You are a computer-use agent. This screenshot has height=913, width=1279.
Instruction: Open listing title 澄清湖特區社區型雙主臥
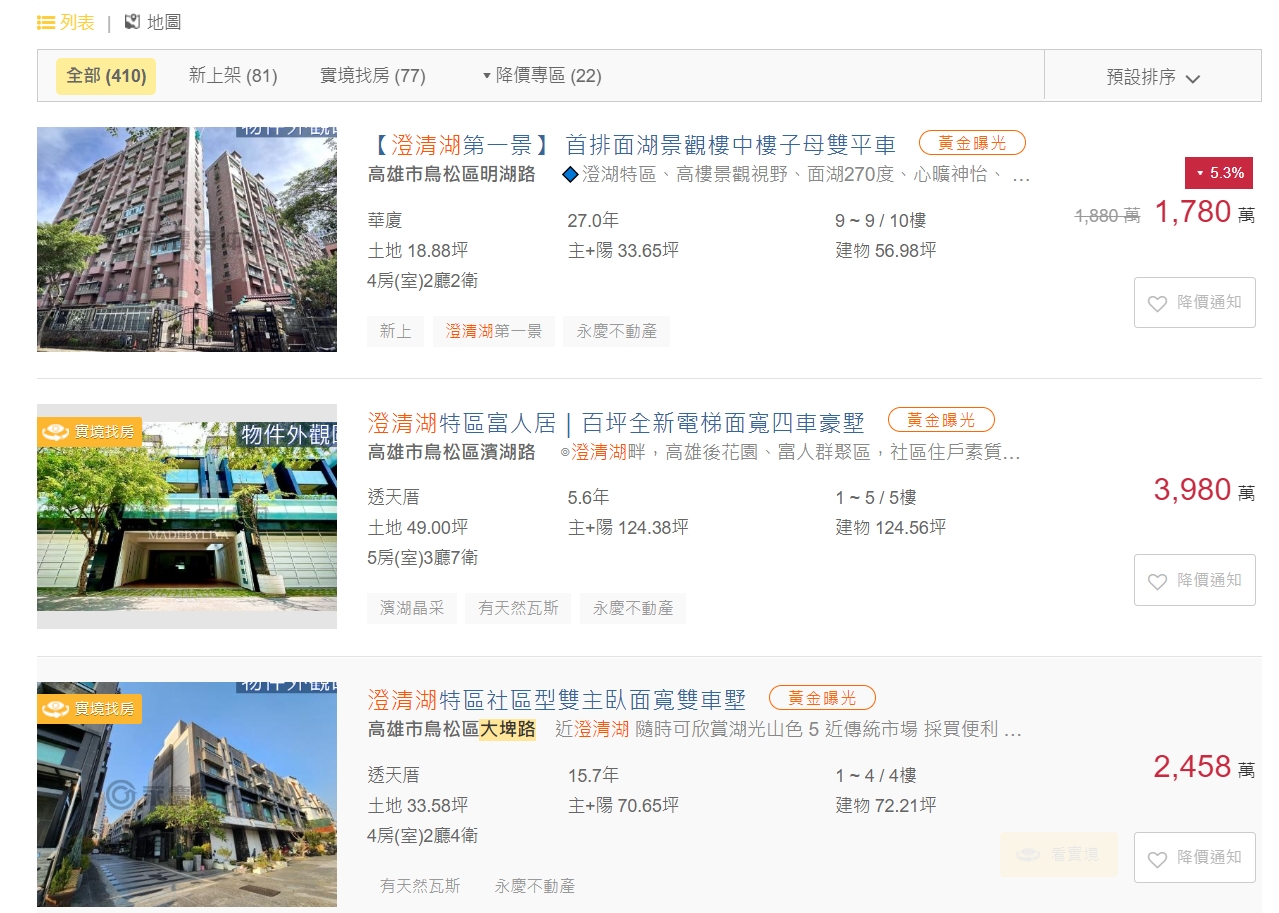tap(557, 698)
